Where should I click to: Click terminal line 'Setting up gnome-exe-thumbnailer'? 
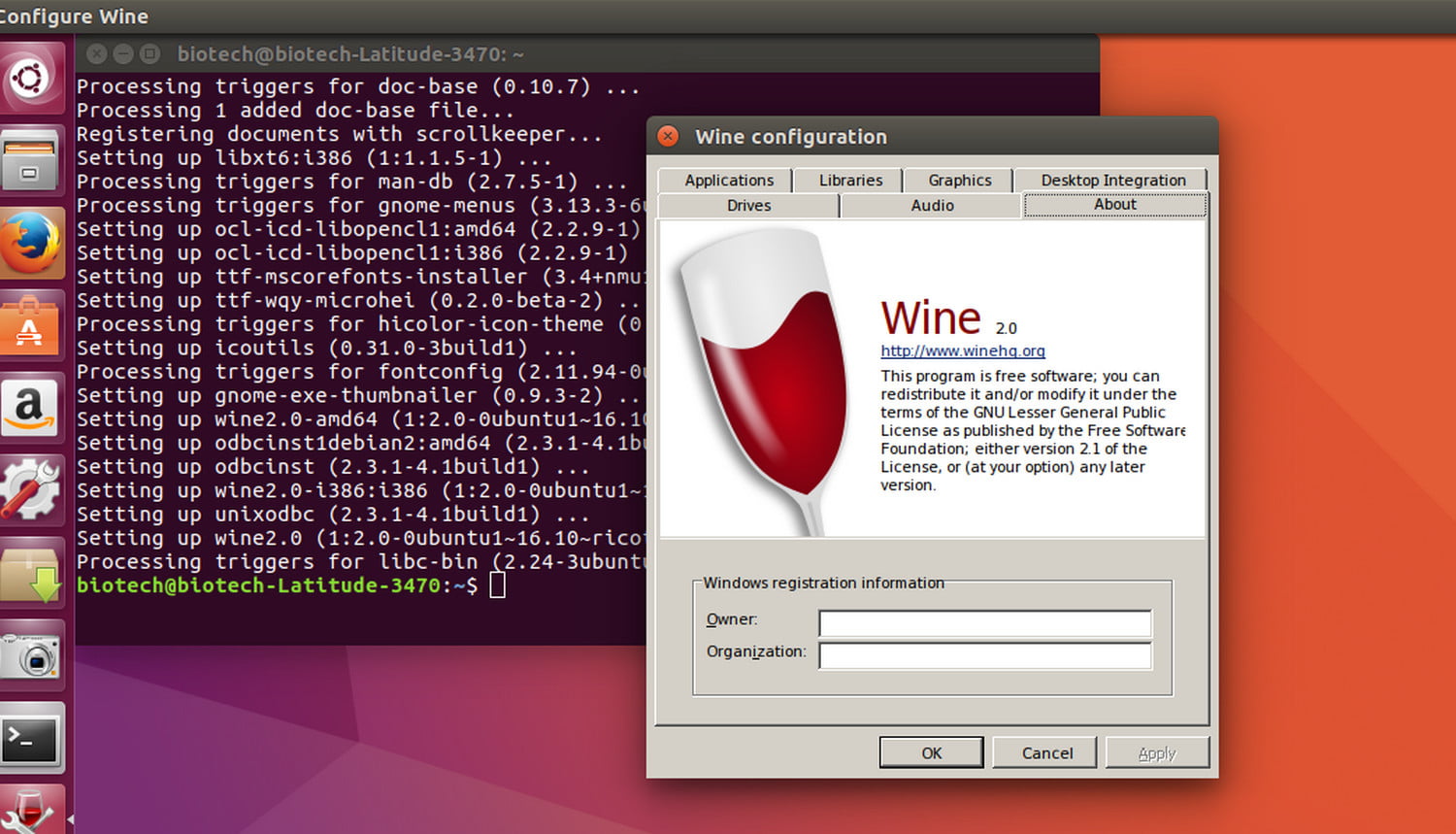pyautogui.click(x=359, y=395)
